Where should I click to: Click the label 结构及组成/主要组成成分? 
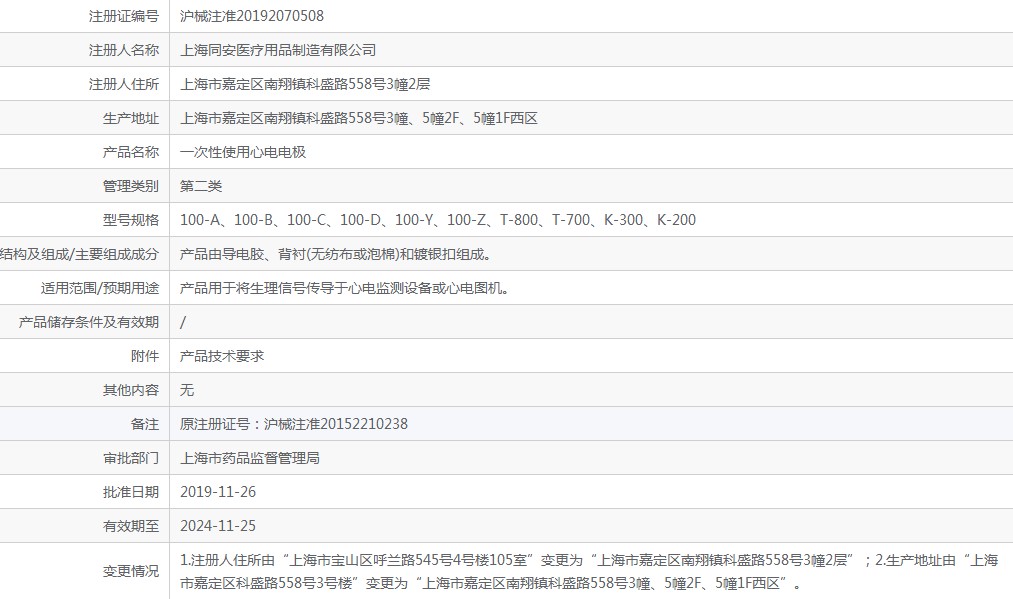click(x=79, y=254)
